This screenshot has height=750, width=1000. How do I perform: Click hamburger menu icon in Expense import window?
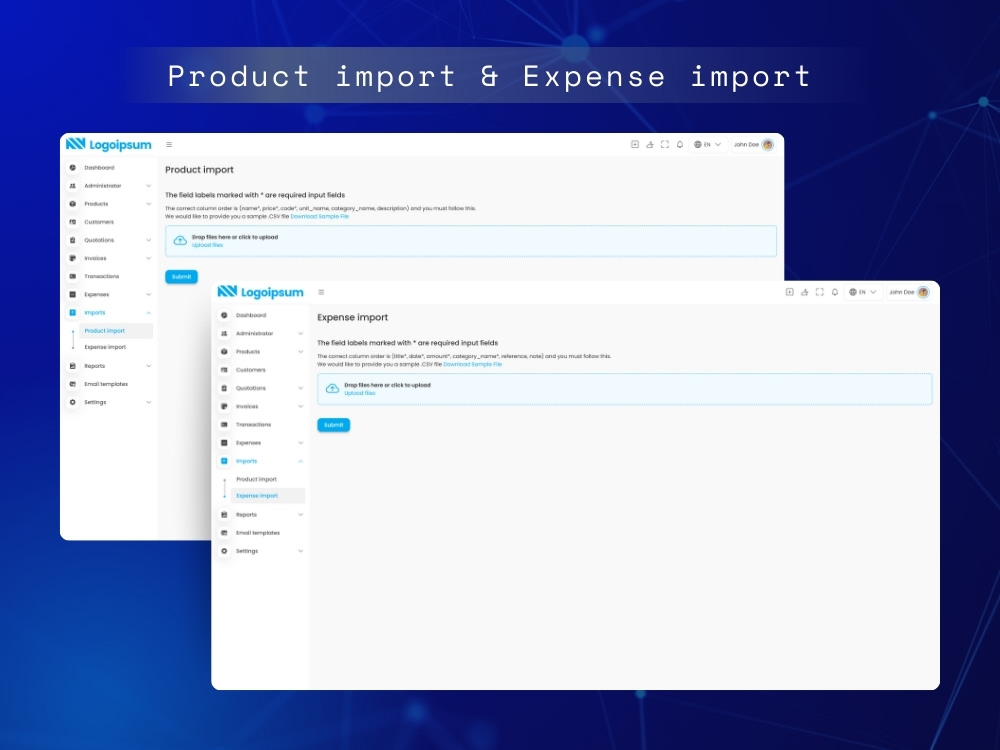[321, 292]
